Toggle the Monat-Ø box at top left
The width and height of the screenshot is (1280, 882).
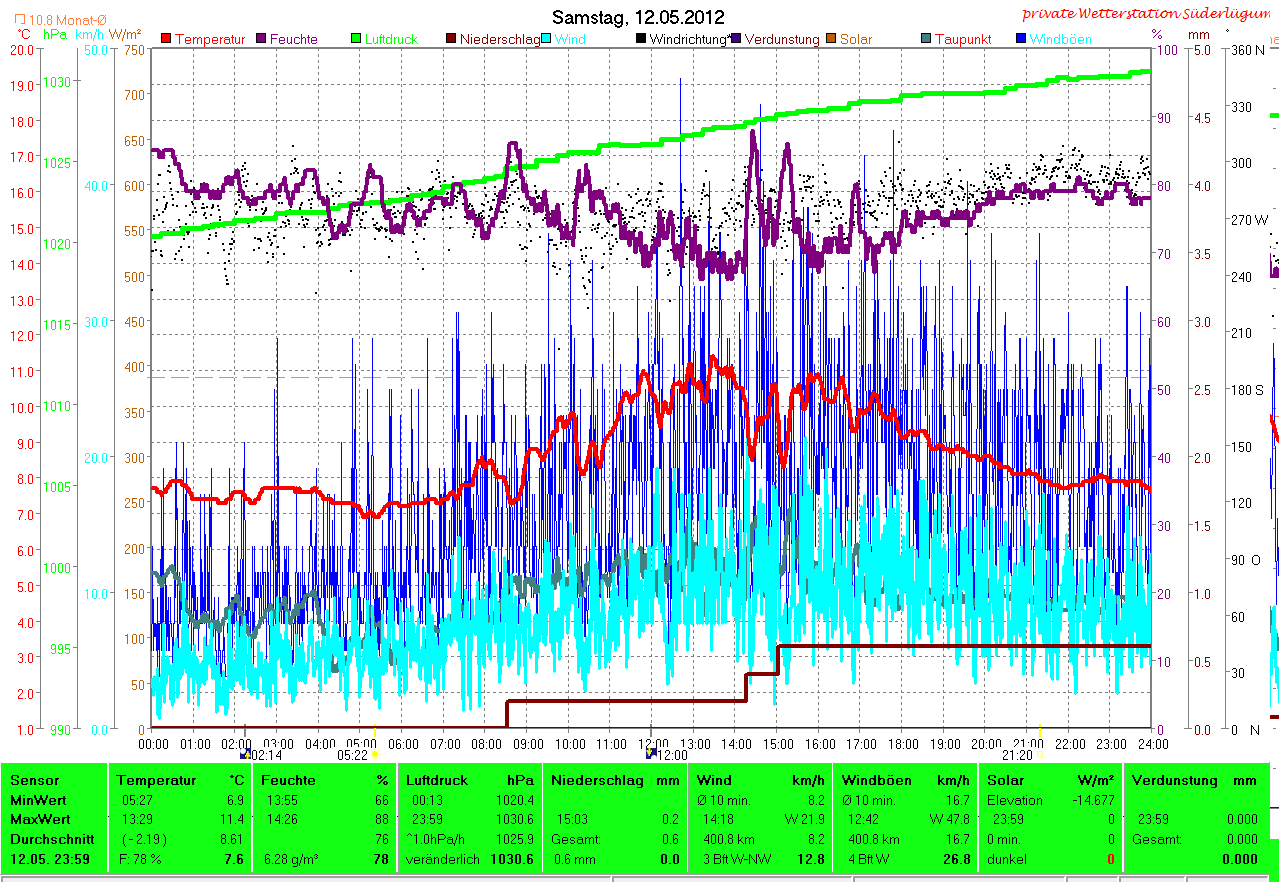tap(20, 20)
